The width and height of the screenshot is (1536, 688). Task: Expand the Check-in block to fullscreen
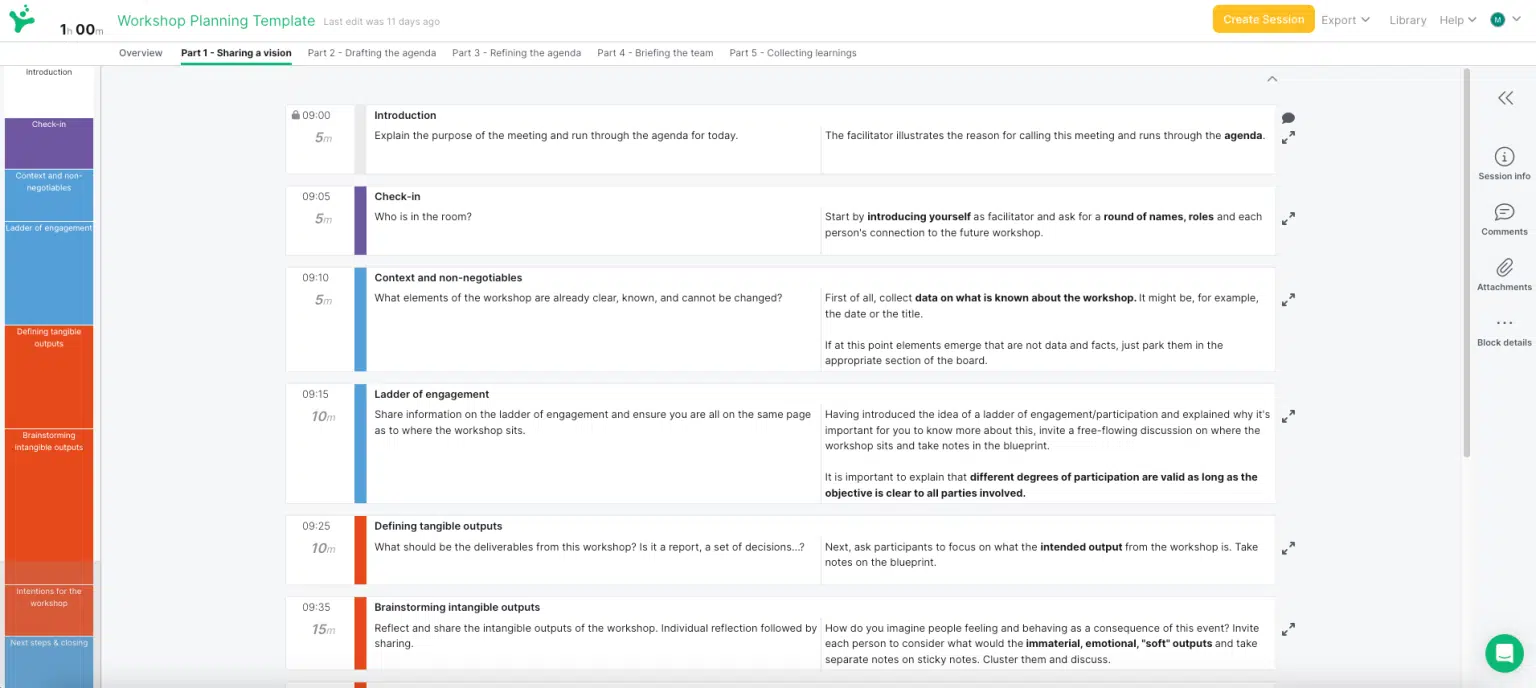pyautogui.click(x=1288, y=218)
